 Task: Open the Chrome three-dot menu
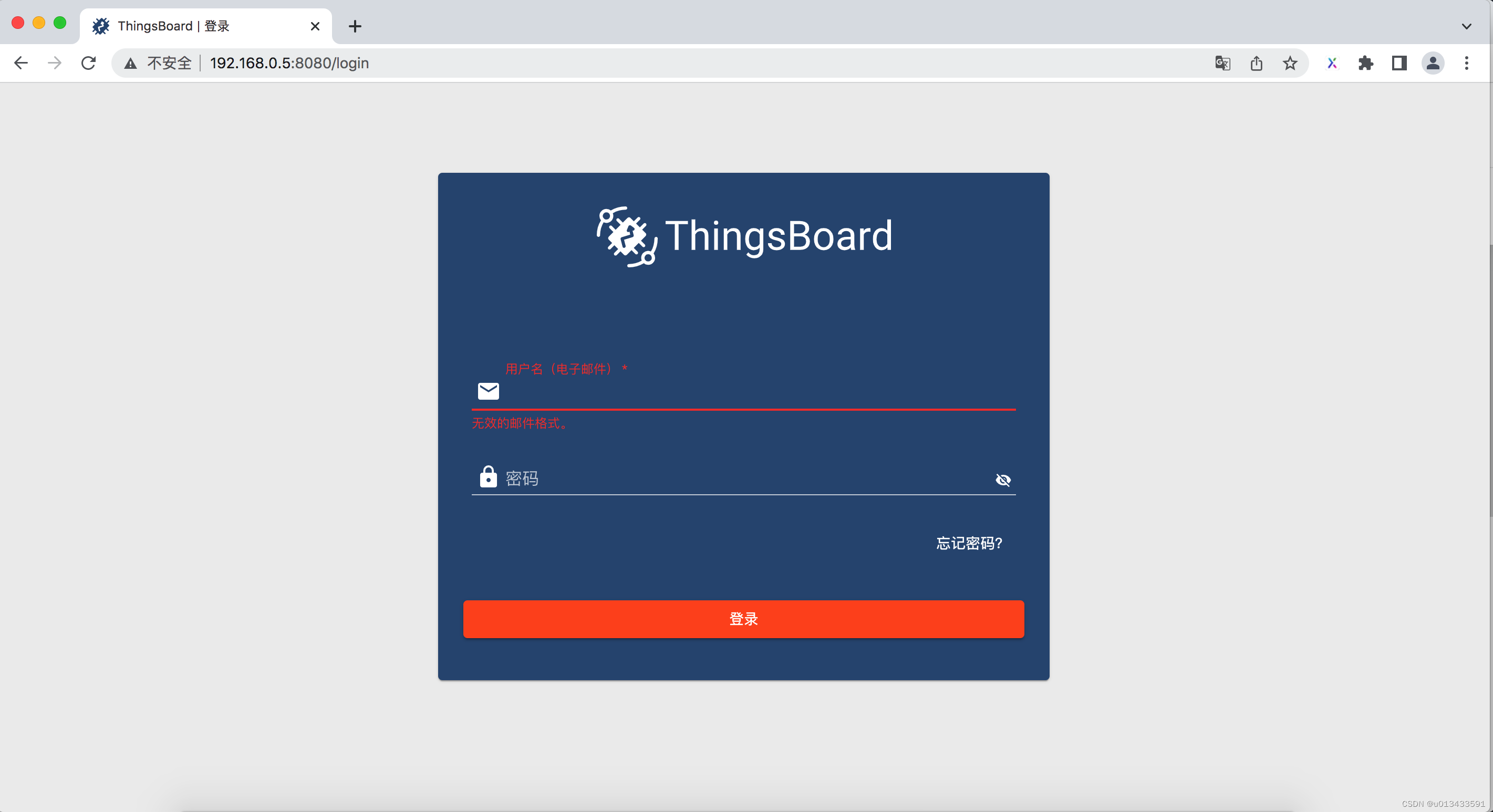[x=1467, y=63]
